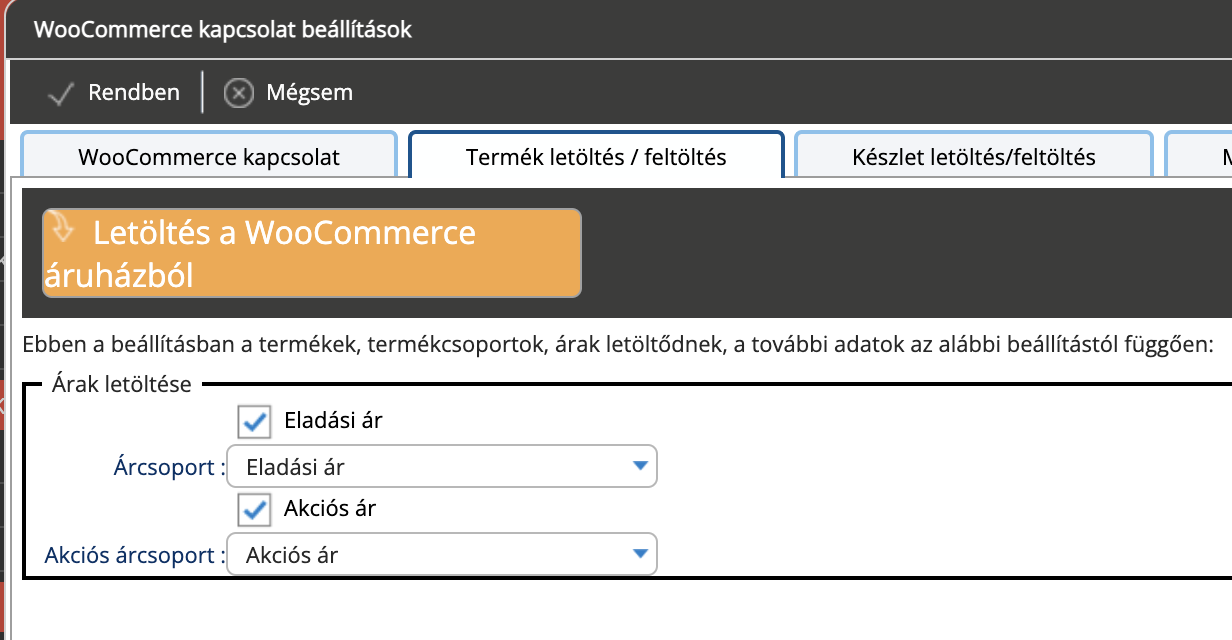Expand the Akciós árcsoport combo box

[442, 554]
